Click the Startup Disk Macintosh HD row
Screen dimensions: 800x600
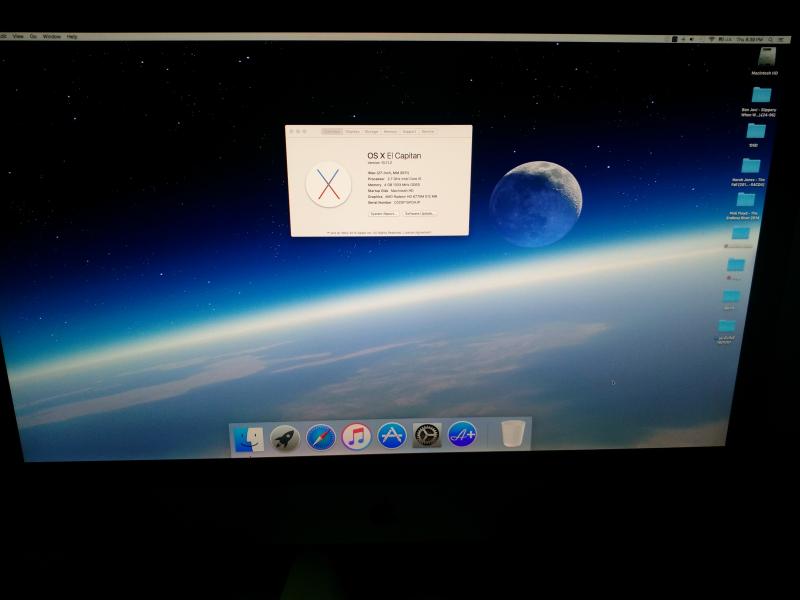[x=391, y=191]
